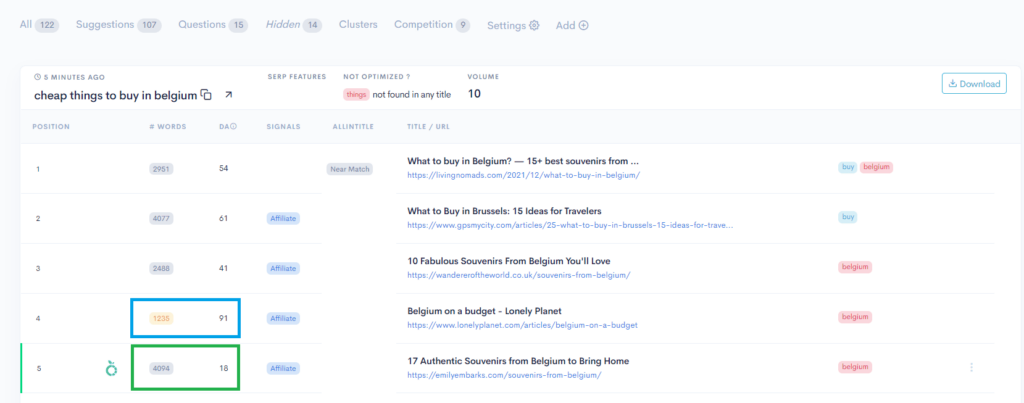The image size is (1024, 403).
Task: Open wandereroftheworld.co.uk URL link
Action: pos(519,275)
